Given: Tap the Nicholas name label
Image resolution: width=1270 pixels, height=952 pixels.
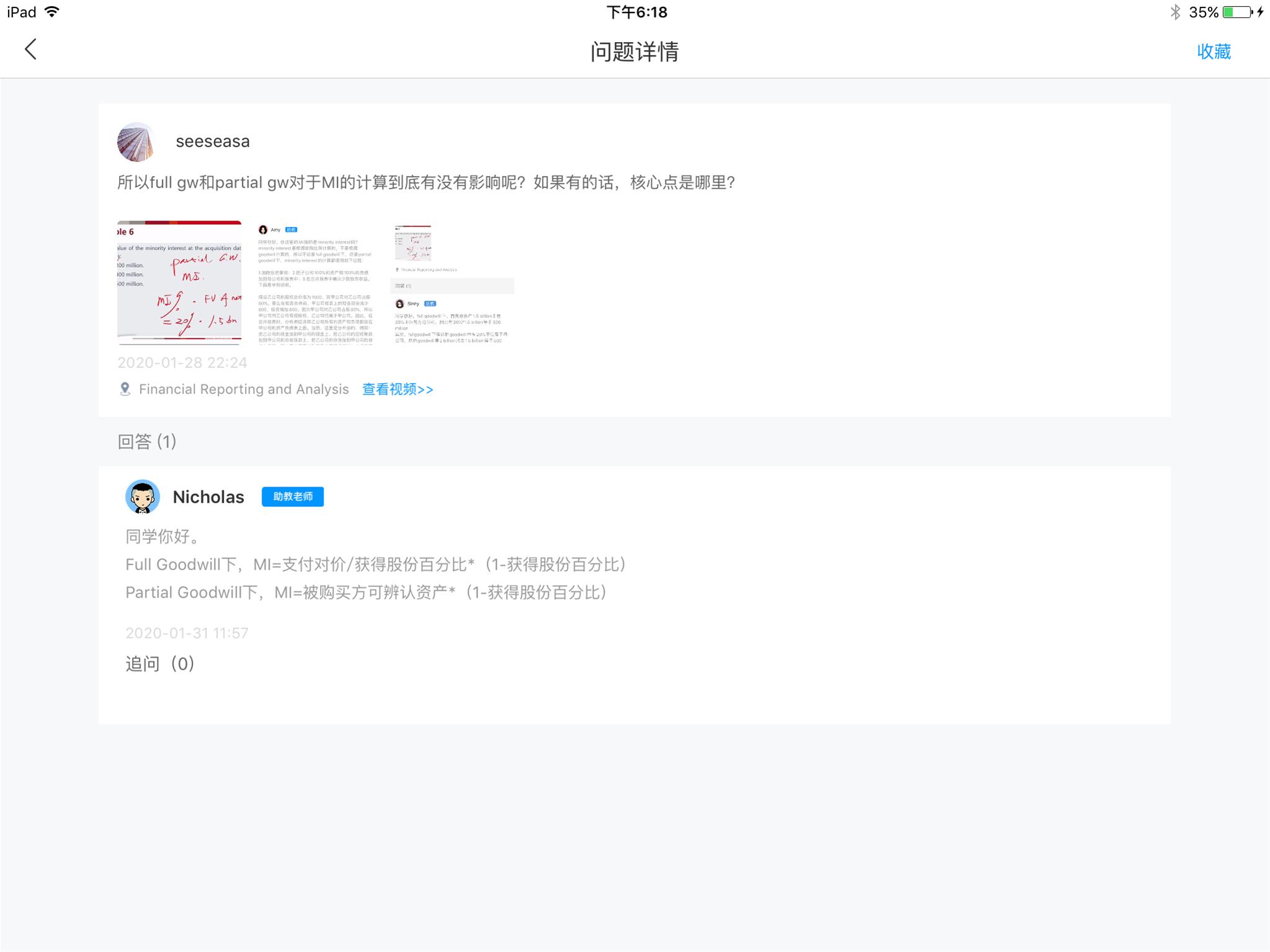Looking at the screenshot, I should pyautogui.click(x=208, y=497).
